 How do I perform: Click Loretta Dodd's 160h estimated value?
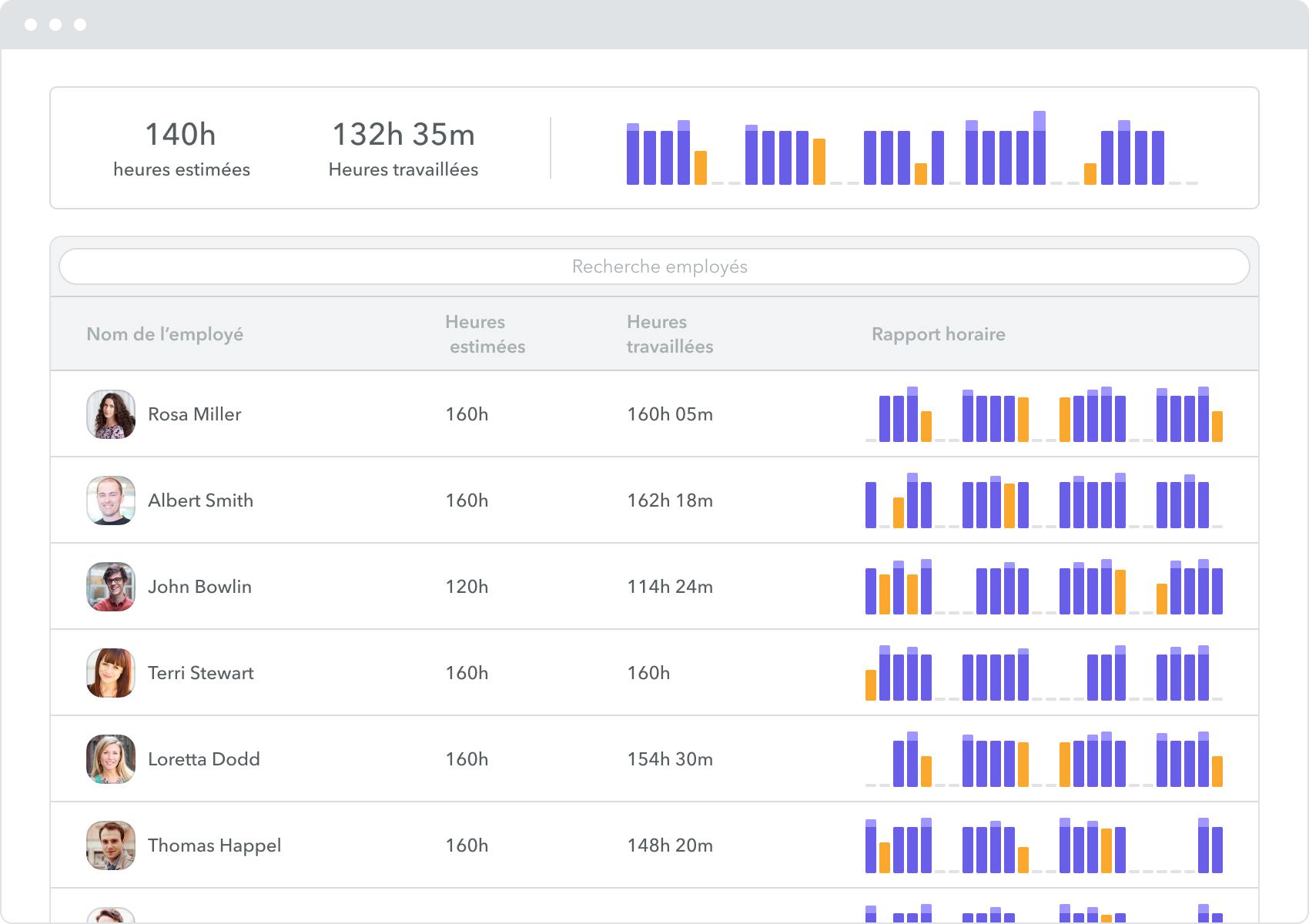467,759
